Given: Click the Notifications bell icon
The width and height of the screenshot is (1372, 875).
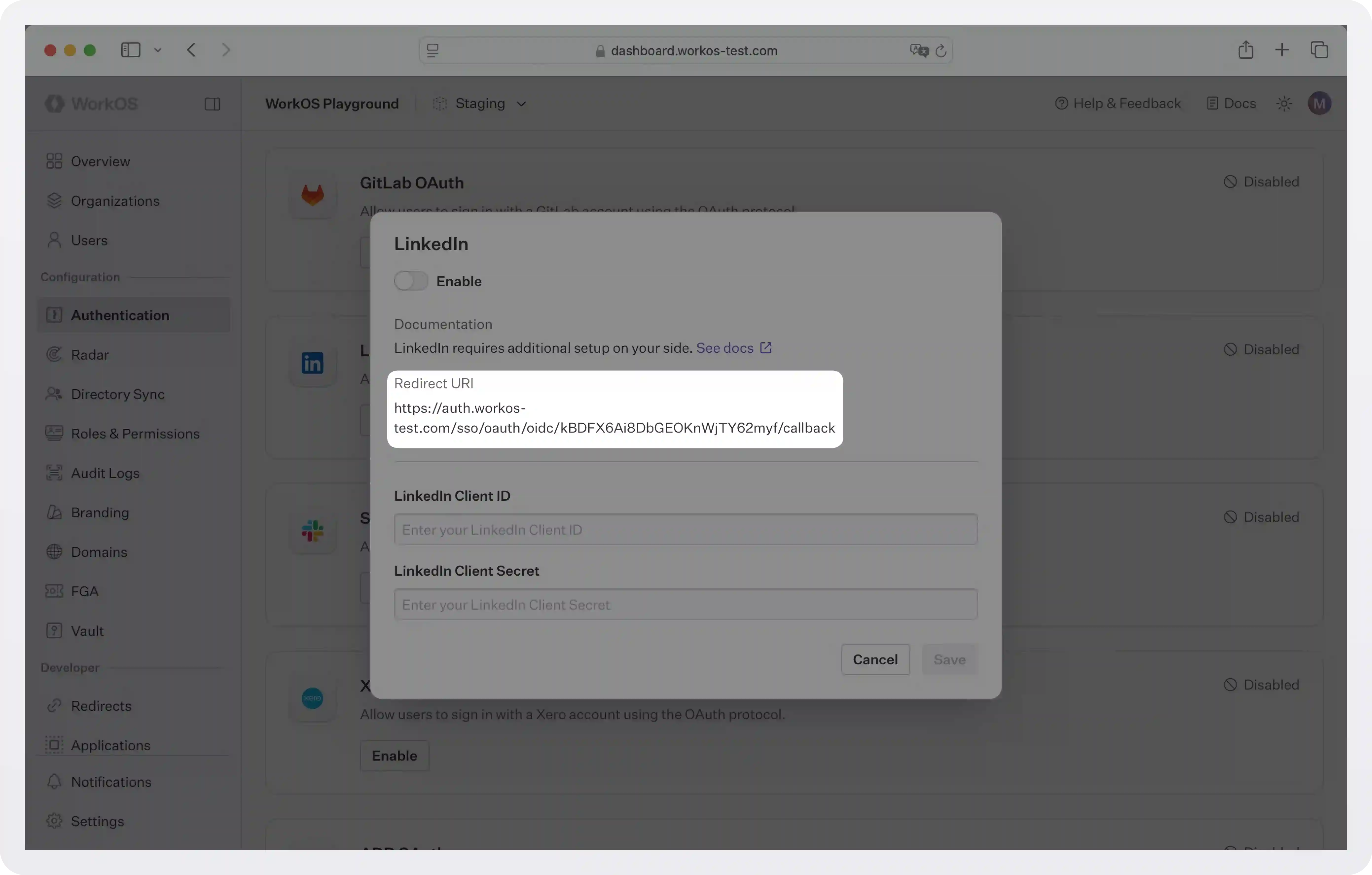Looking at the screenshot, I should pyautogui.click(x=54, y=782).
